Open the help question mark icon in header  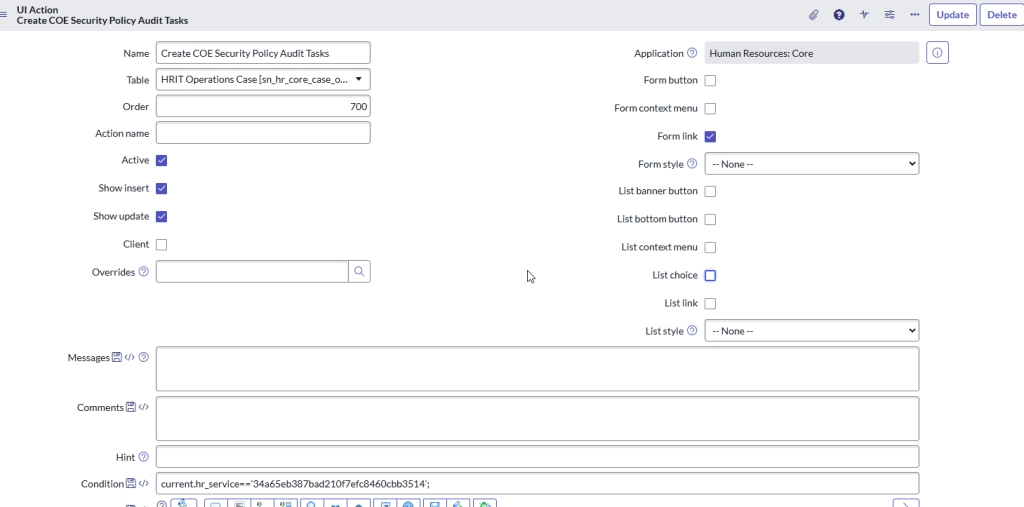[839, 15]
